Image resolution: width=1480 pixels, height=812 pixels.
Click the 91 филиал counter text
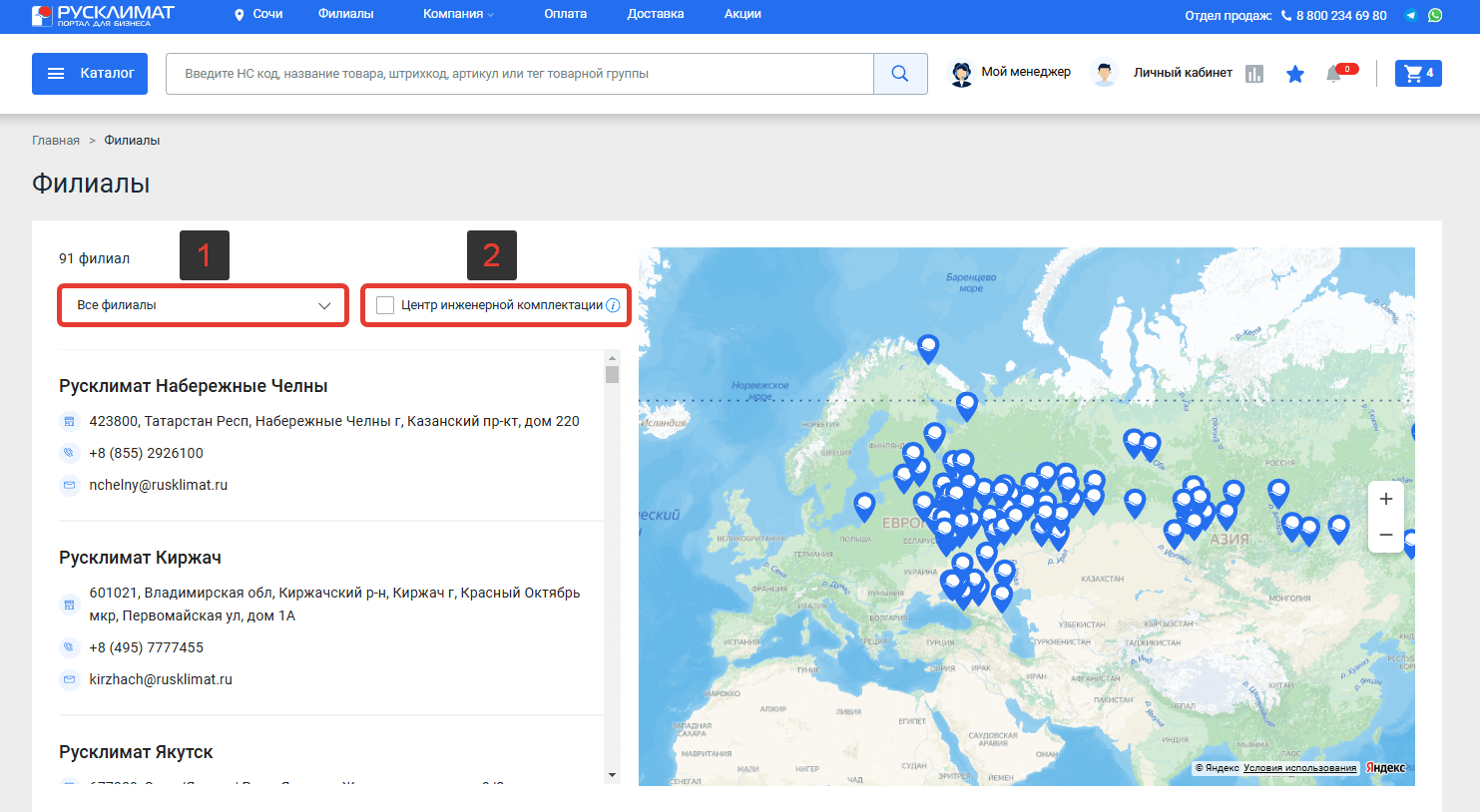point(94,258)
